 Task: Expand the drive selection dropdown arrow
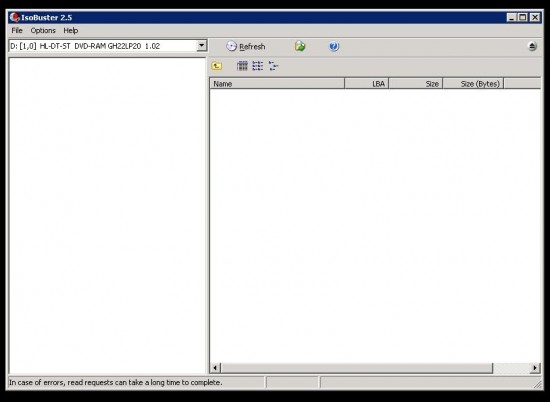click(202, 46)
